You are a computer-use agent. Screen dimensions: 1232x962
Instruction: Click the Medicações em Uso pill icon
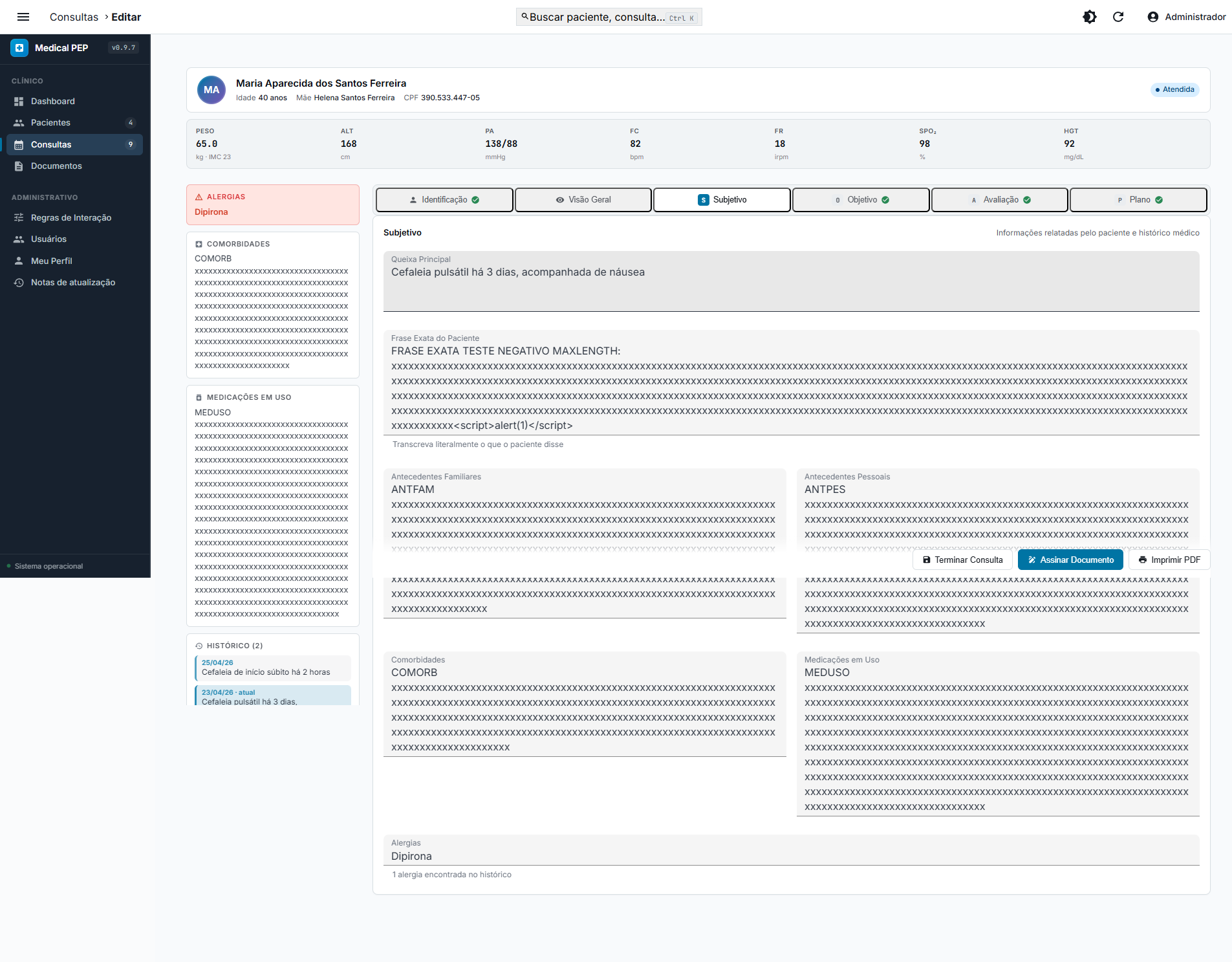[199, 398]
